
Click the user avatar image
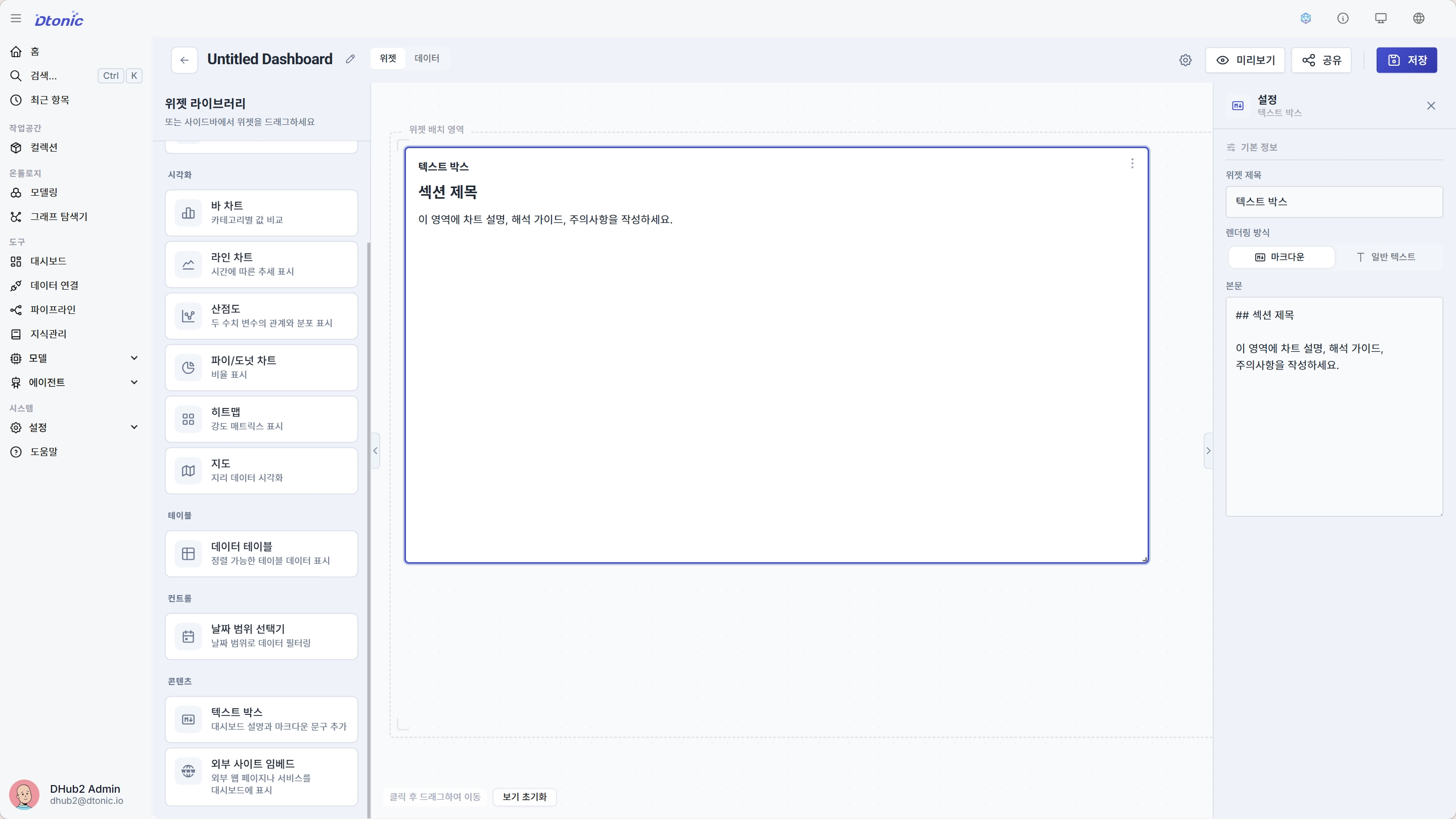pos(24,795)
